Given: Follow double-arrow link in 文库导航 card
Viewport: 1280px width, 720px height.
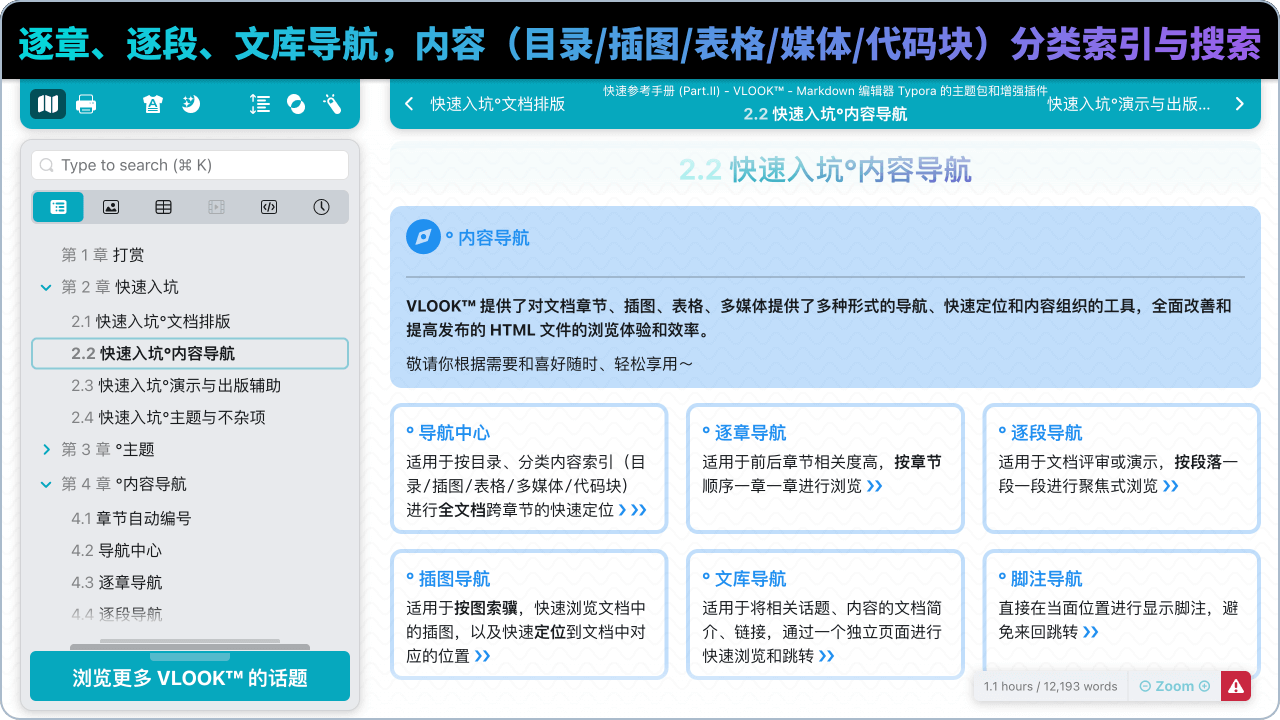Looking at the screenshot, I should (827, 656).
